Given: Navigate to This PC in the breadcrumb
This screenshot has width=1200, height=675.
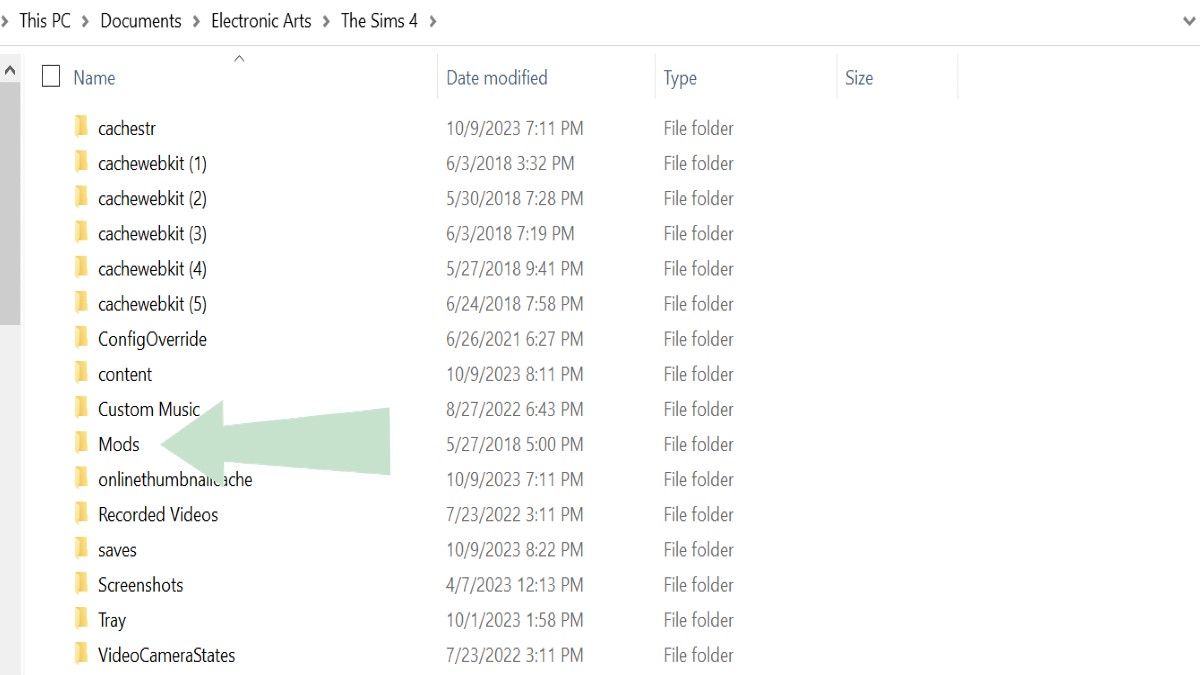Looking at the screenshot, I should (x=45, y=20).
